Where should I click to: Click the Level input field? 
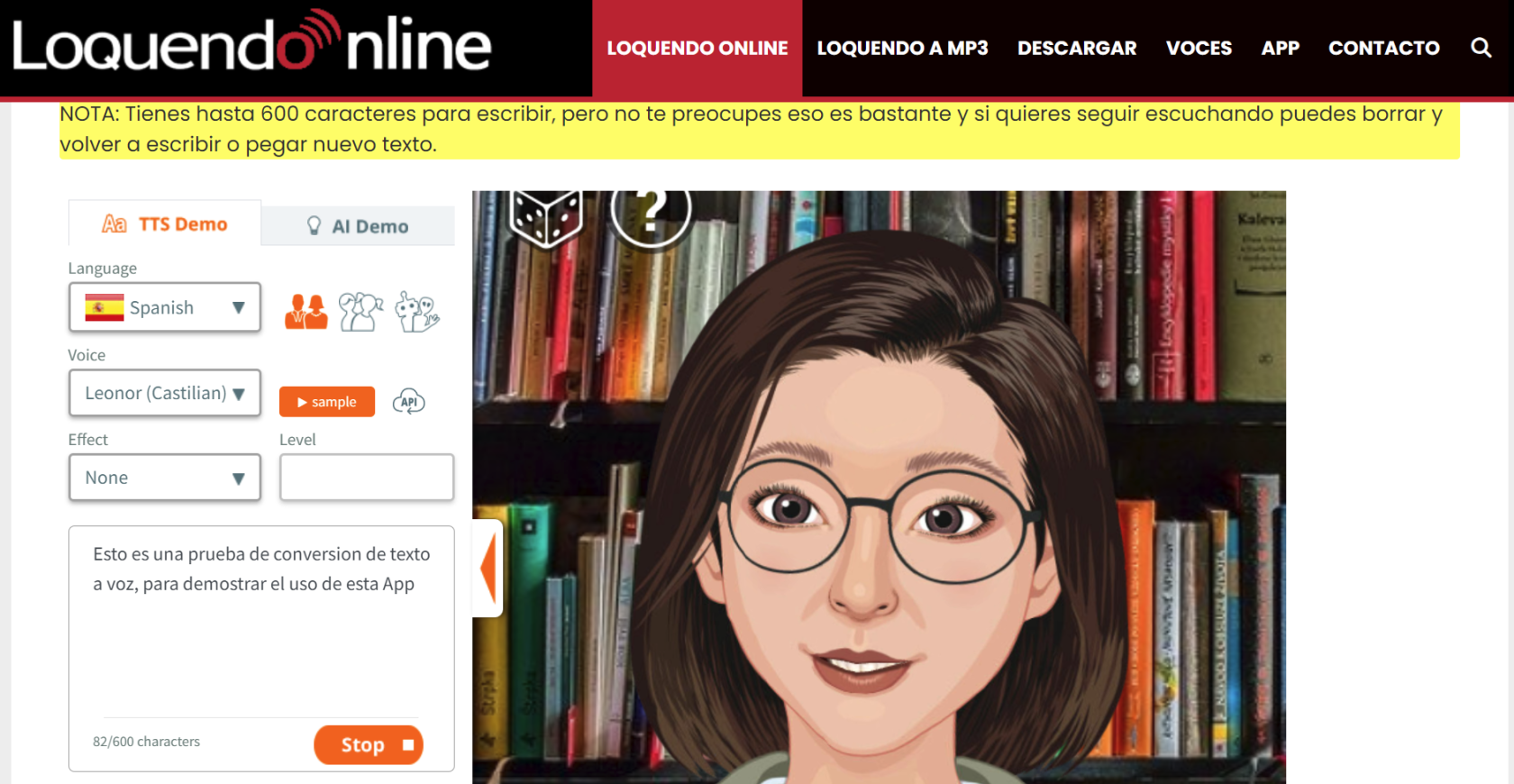coord(367,478)
